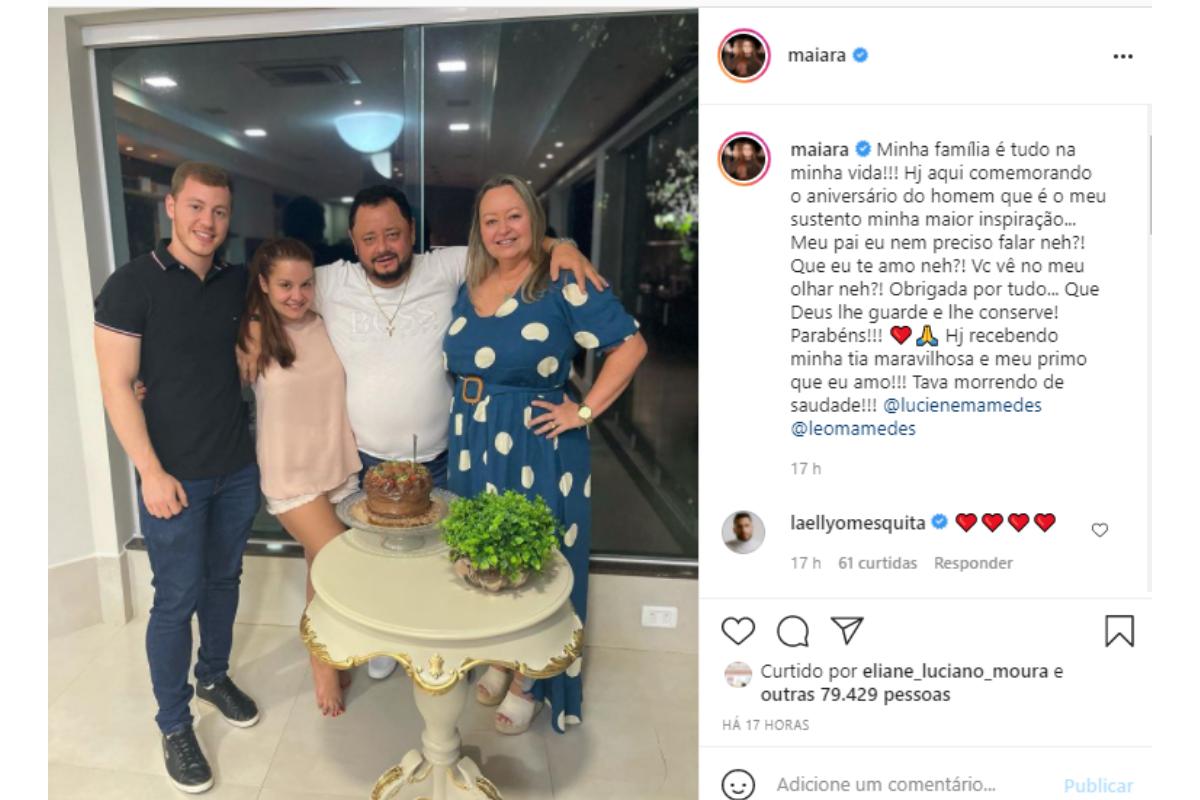Open comments via speech bubble icon
The width and height of the screenshot is (1200, 800).
792,630
